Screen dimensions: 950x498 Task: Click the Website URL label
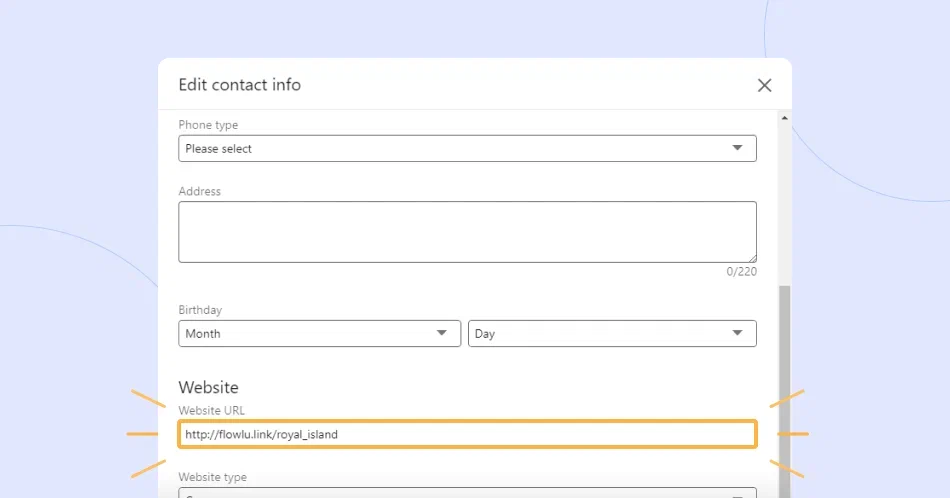[211, 411]
